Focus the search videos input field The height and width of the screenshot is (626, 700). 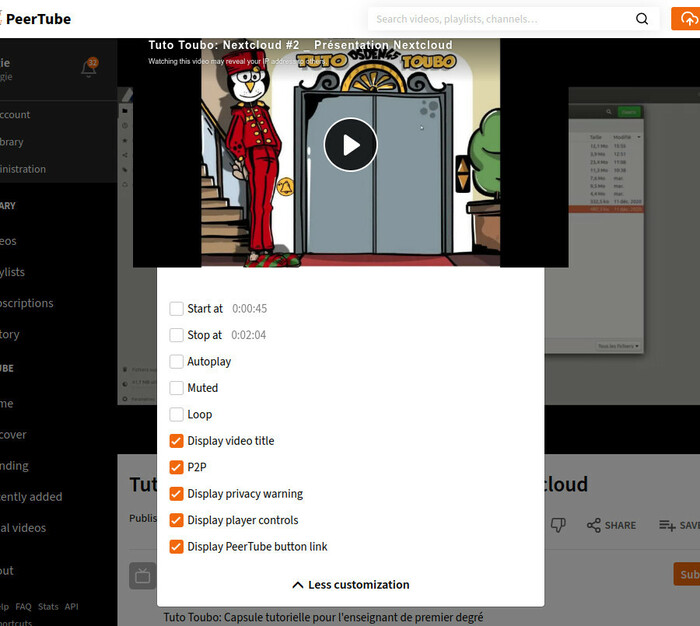coord(500,19)
